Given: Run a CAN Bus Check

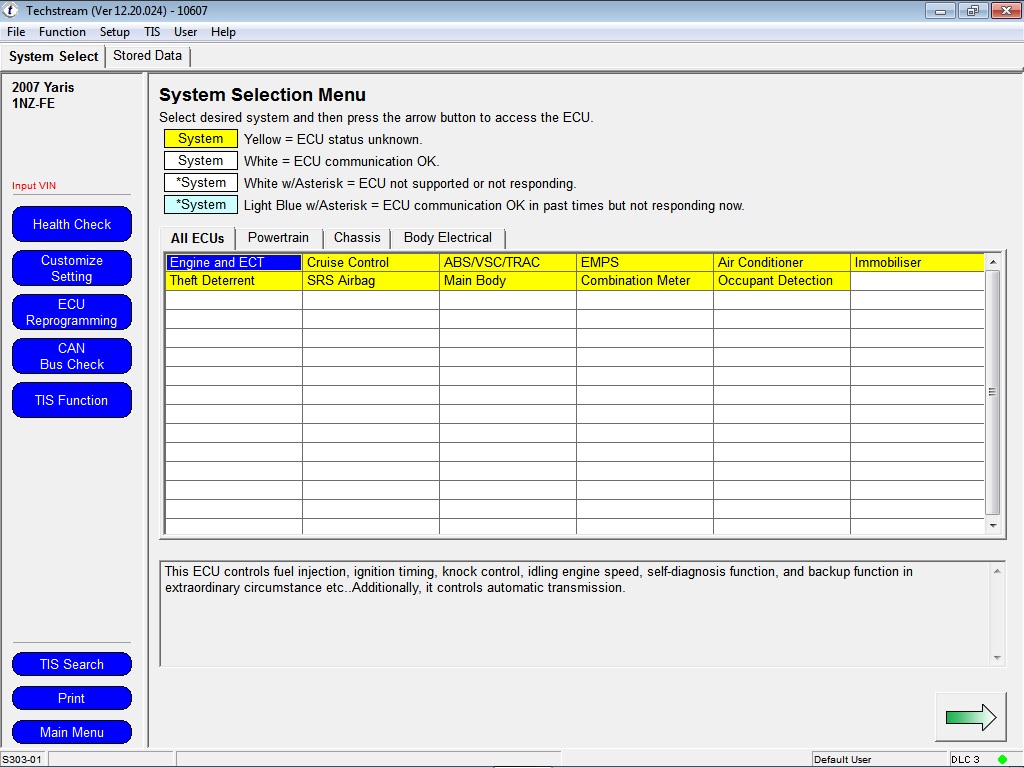Looking at the screenshot, I should pos(71,356).
